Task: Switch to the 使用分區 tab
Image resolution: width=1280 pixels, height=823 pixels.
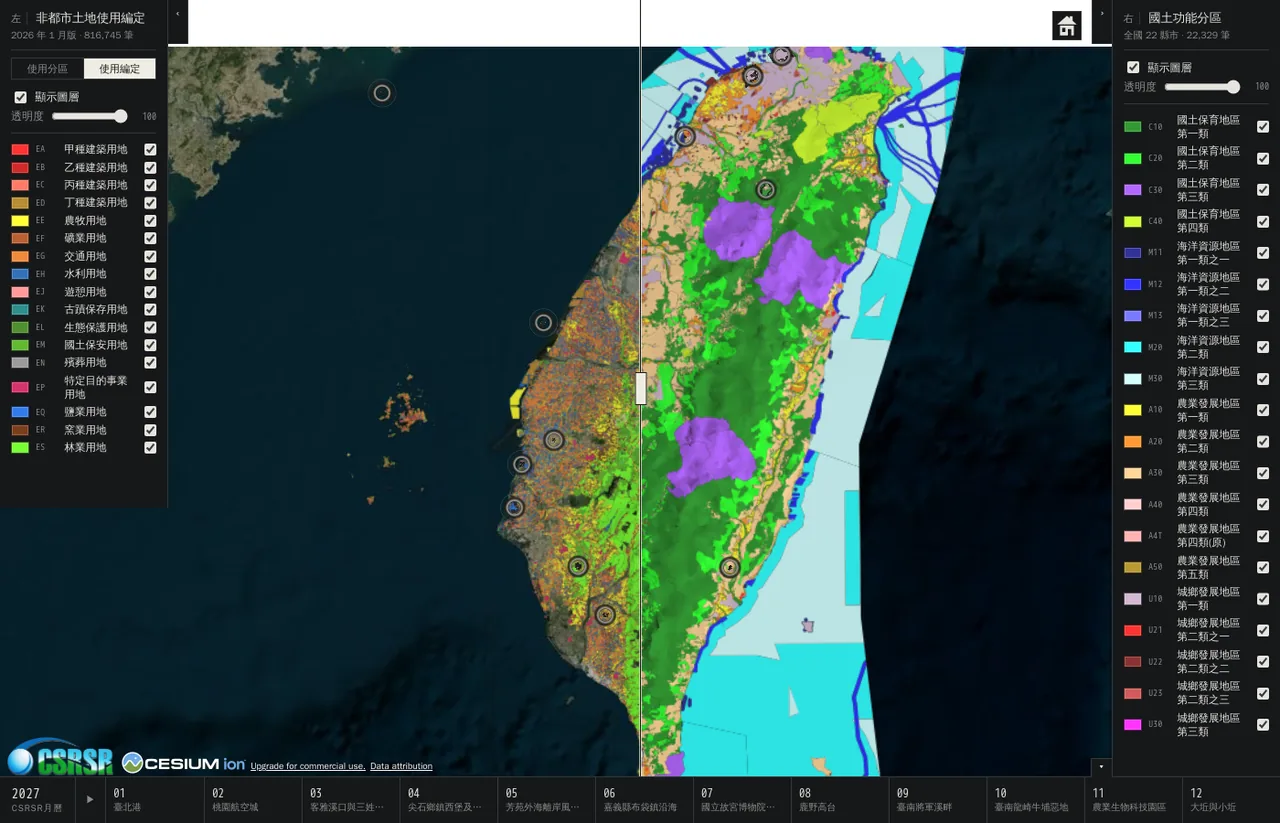Action: (x=48, y=69)
